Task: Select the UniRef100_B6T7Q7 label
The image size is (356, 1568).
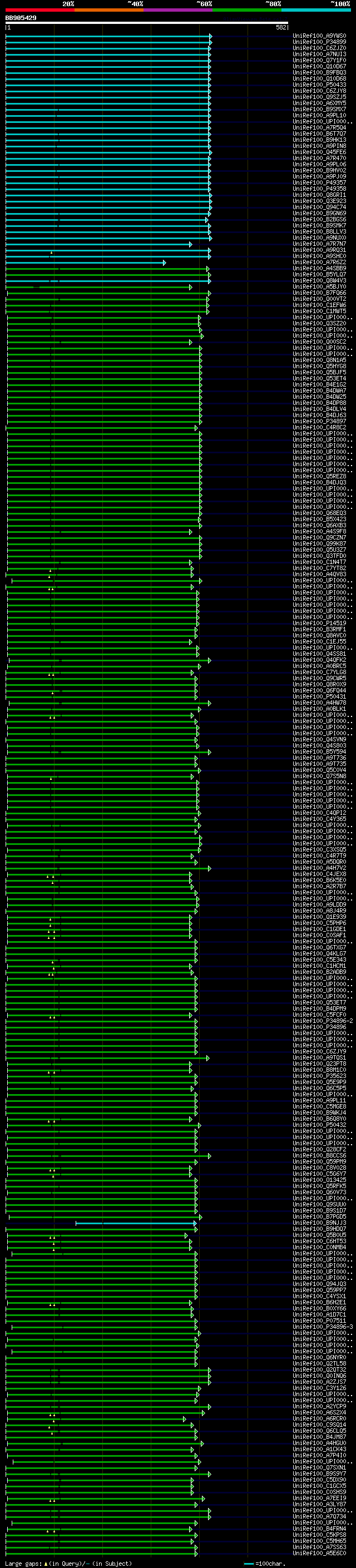Action: click(x=319, y=134)
